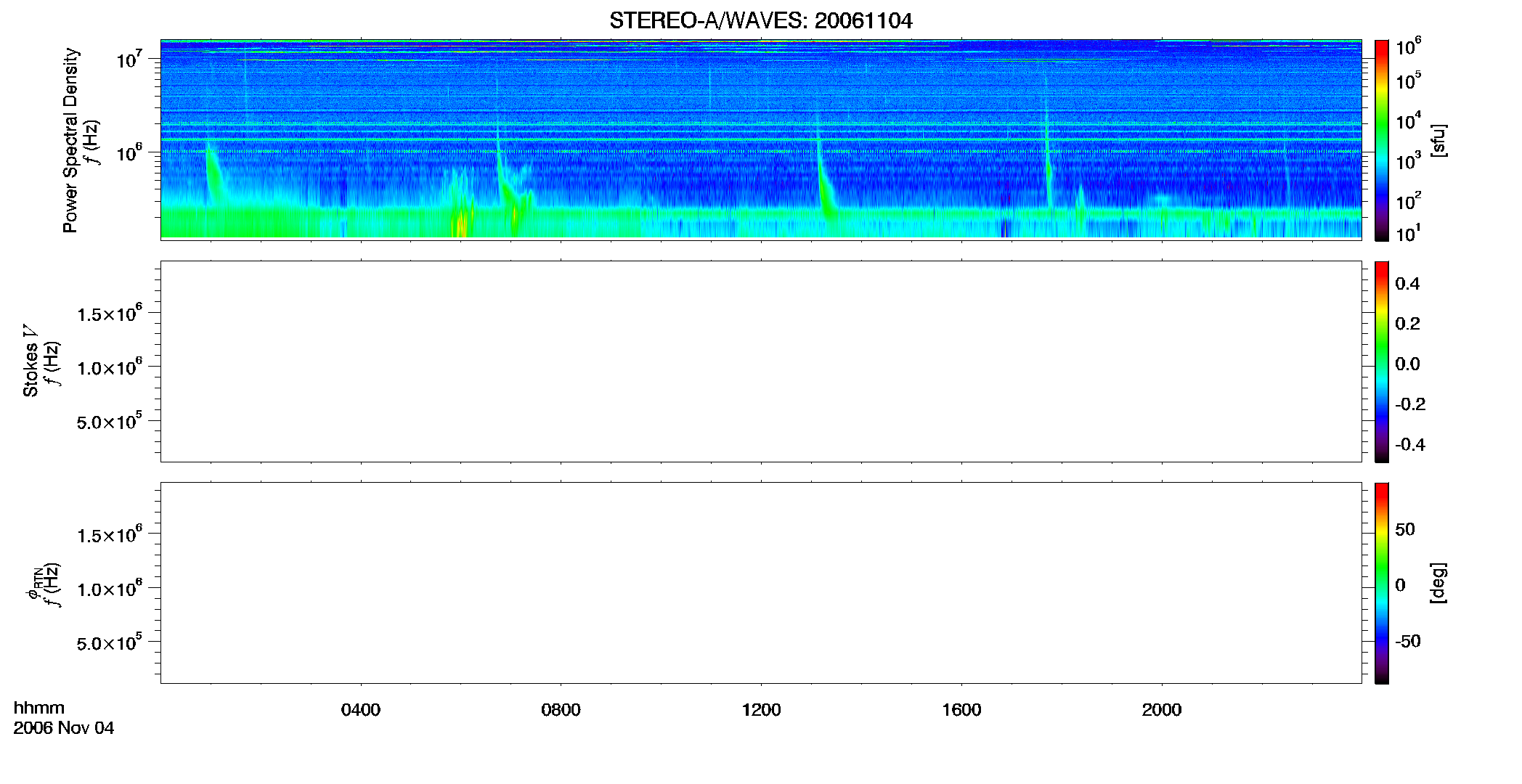Select the 0800 time tick label
The width and height of the screenshot is (1522, 784).
pos(561,710)
